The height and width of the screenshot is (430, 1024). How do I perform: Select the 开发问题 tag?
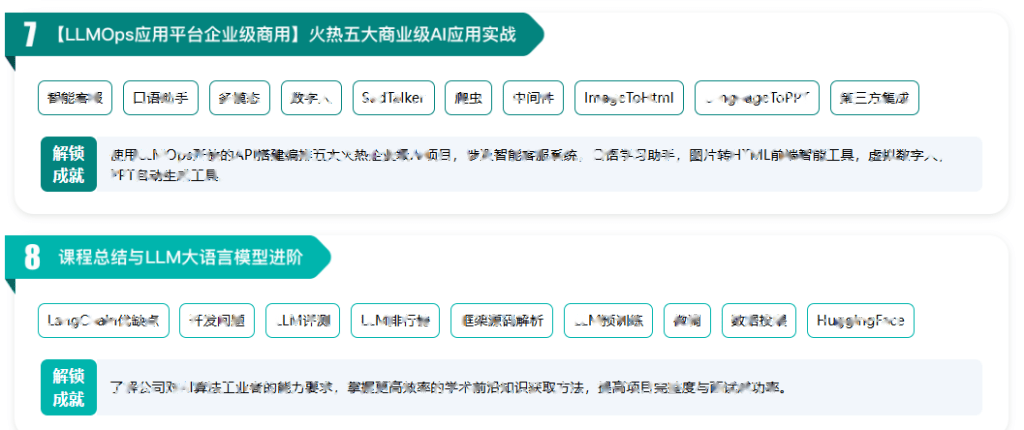(x=217, y=321)
